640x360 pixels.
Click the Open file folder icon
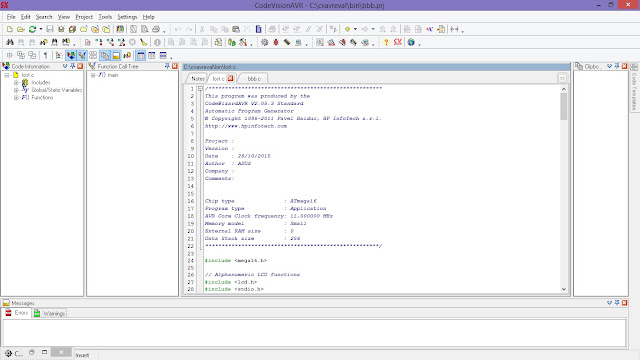[x=21, y=29]
